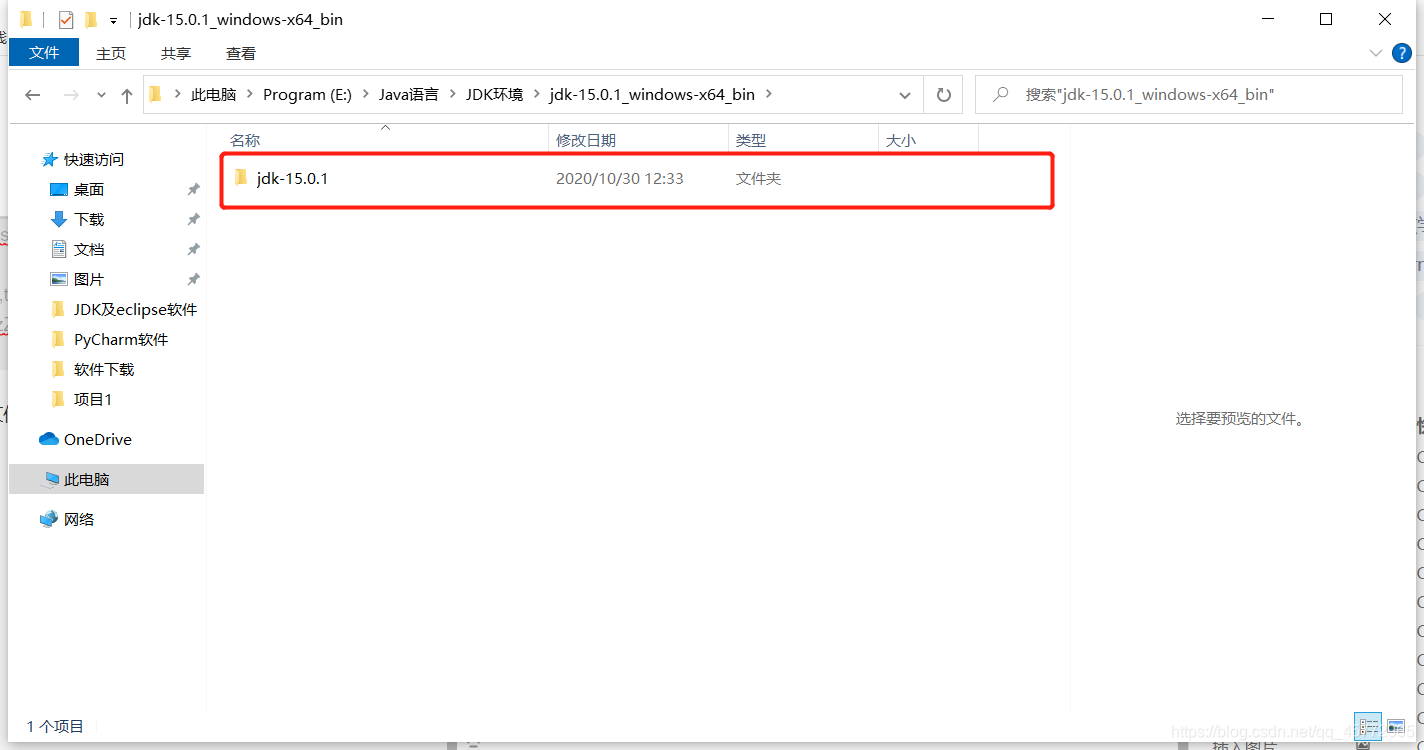The image size is (1424, 750).
Task: Click jdk-15.0.1_windows-x64_bin breadcrumb segment
Action: point(652,95)
